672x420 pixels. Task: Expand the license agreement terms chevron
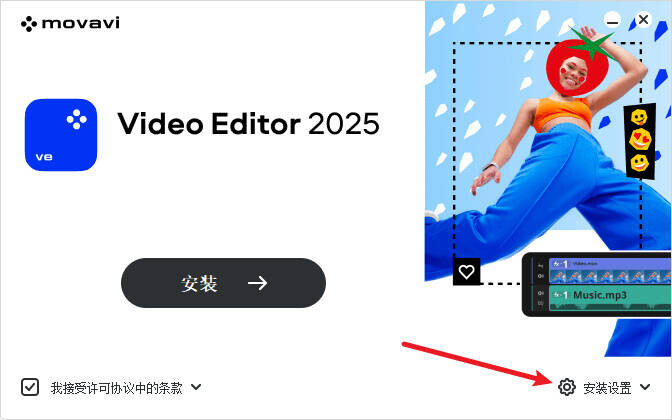pos(196,387)
